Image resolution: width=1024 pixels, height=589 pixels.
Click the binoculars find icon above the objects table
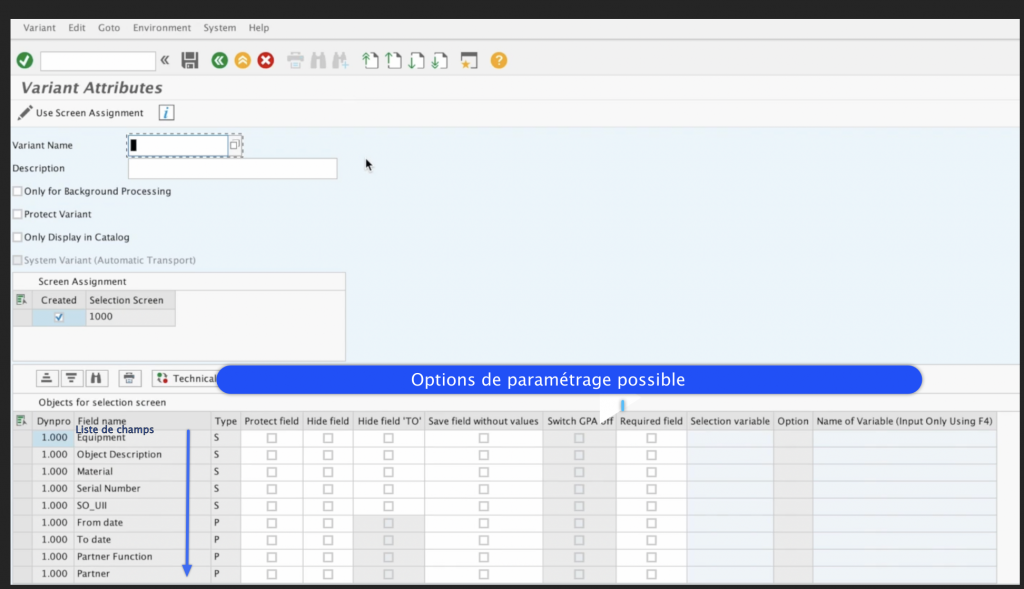[x=97, y=378]
